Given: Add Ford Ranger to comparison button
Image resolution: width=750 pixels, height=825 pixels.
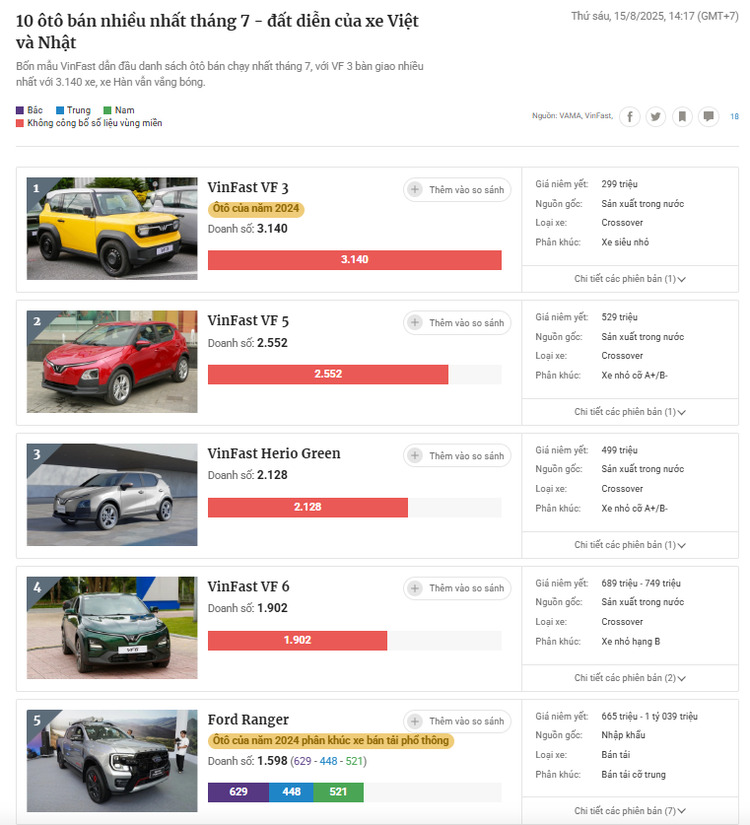Looking at the screenshot, I should (x=457, y=721).
